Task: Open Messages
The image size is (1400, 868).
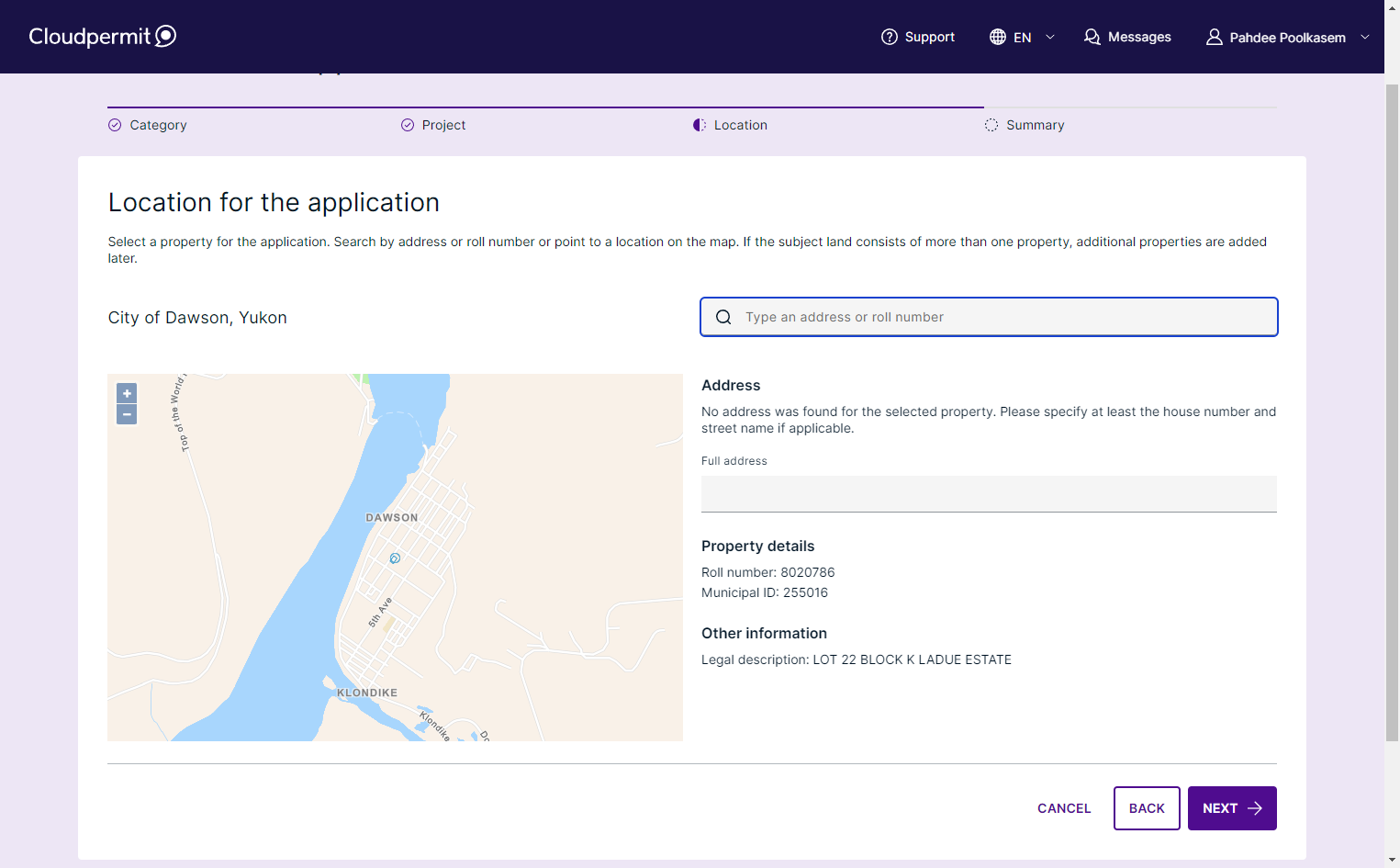Action: pyautogui.click(x=1127, y=37)
